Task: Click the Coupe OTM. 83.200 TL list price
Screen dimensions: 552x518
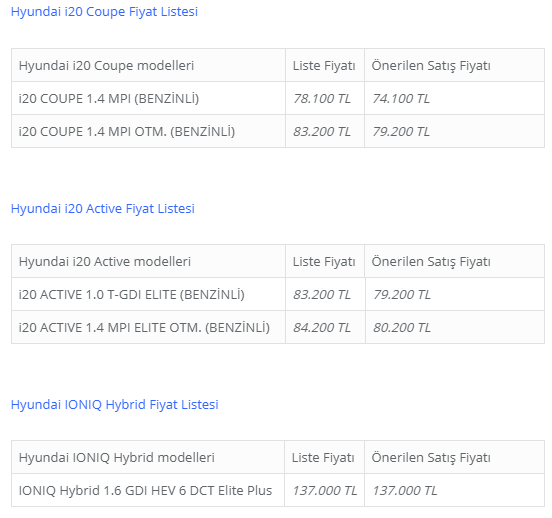Action: point(322,132)
